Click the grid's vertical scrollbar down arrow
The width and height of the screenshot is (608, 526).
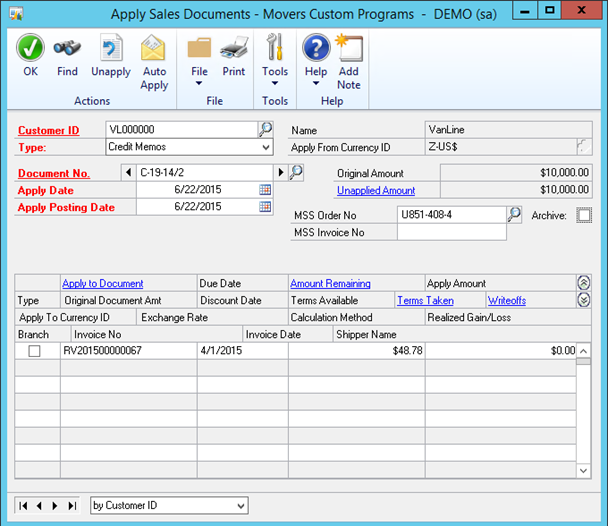[x=584, y=470]
